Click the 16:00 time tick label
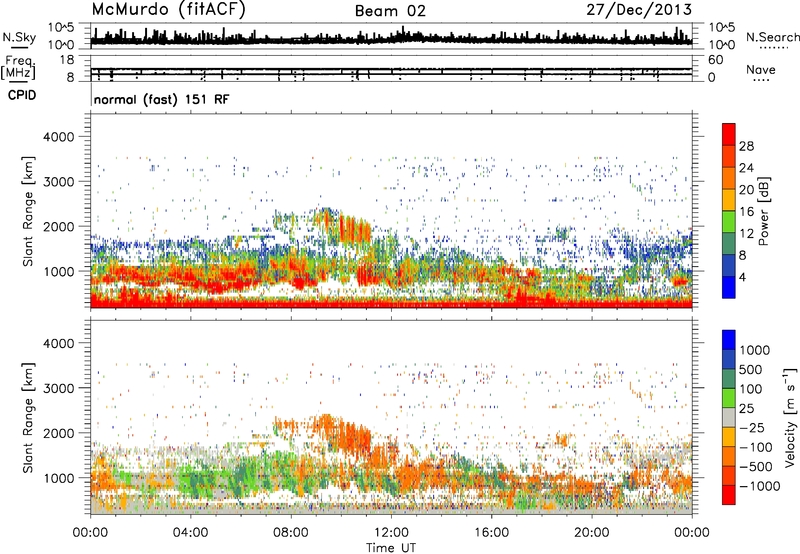This screenshot has height=554, width=800. [491, 533]
